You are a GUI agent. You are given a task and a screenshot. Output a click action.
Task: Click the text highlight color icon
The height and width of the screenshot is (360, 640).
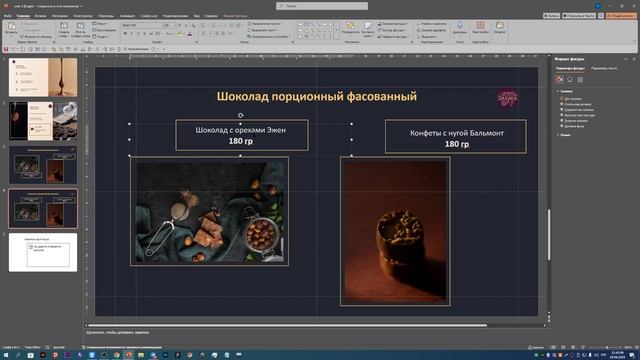click(x=179, y=34)
